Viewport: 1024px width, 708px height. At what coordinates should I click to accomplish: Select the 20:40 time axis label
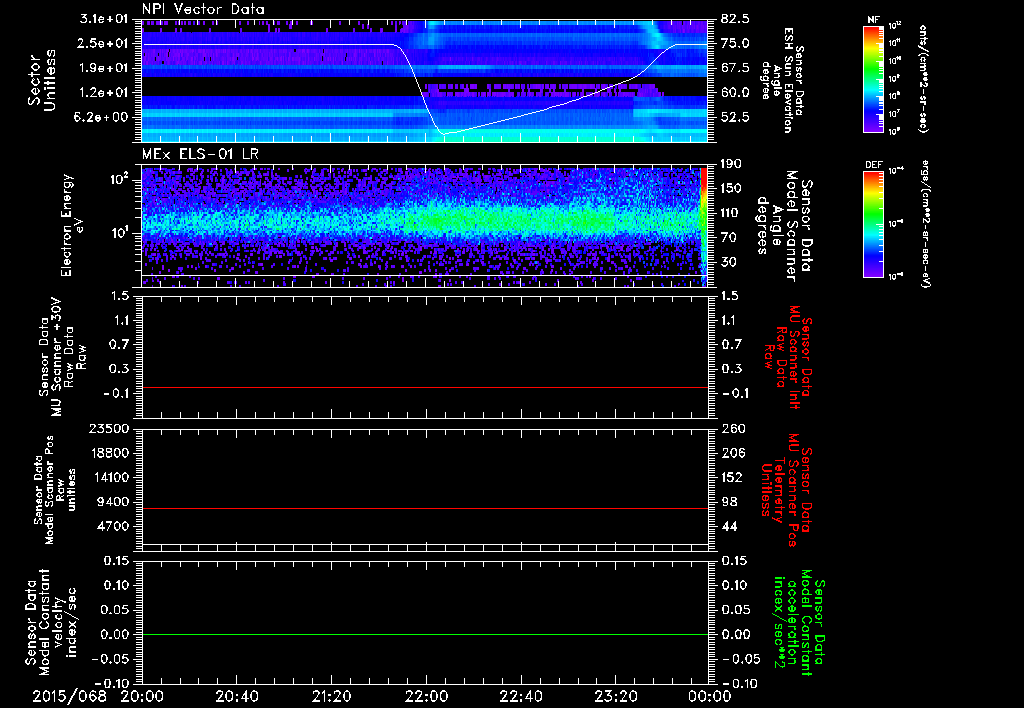pos(237,695)
